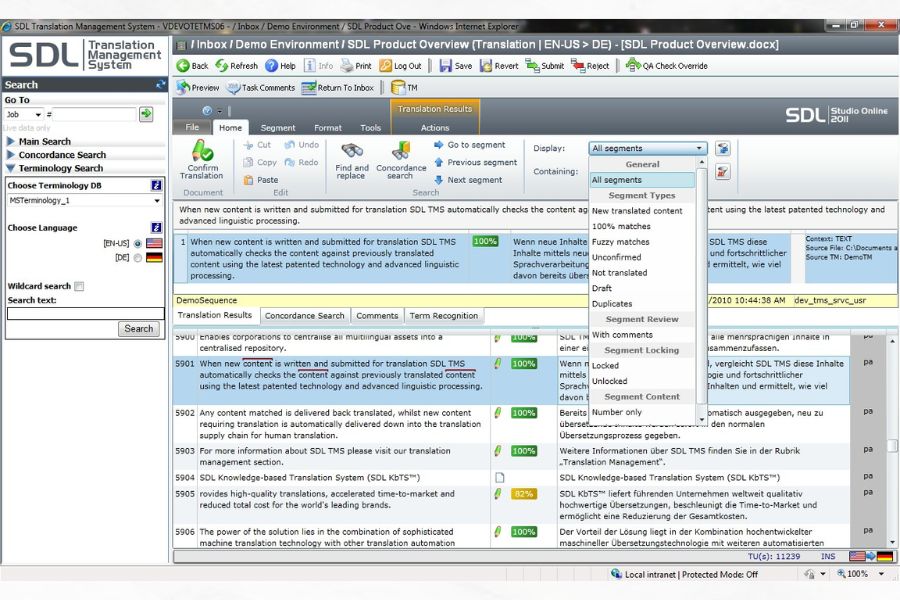The width and height of the screenshot is (900, 600).
Task: Switch to the Segment ribbon tab
Action: tap(278, 128)
